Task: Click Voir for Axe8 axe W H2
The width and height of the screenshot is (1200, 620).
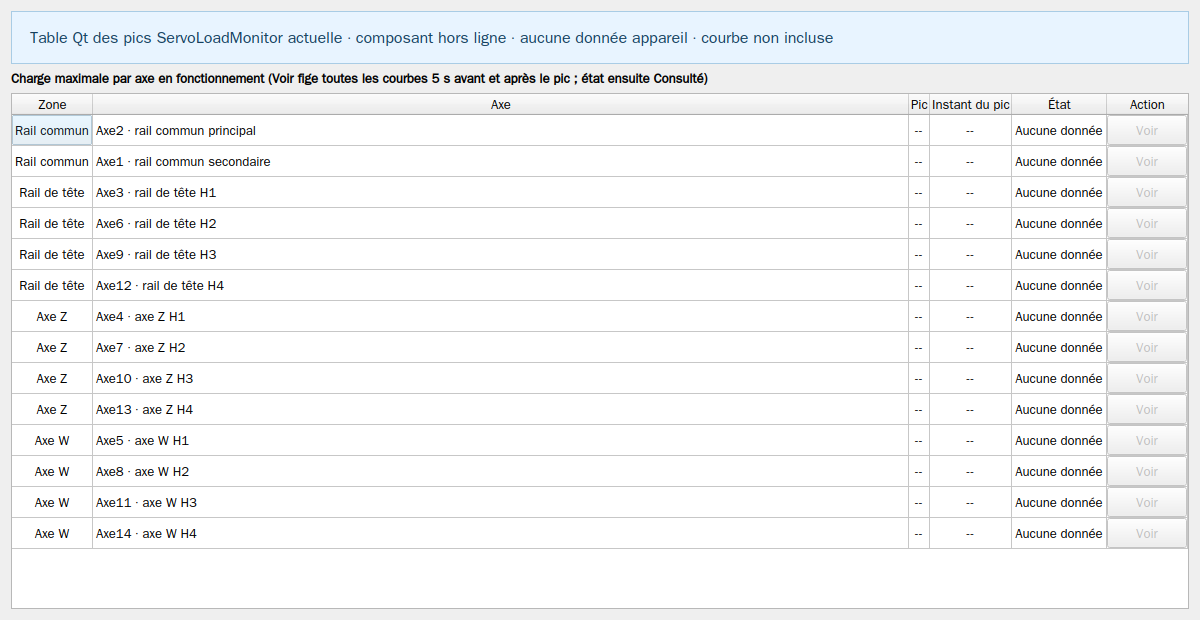Action: click(1147, 472)
